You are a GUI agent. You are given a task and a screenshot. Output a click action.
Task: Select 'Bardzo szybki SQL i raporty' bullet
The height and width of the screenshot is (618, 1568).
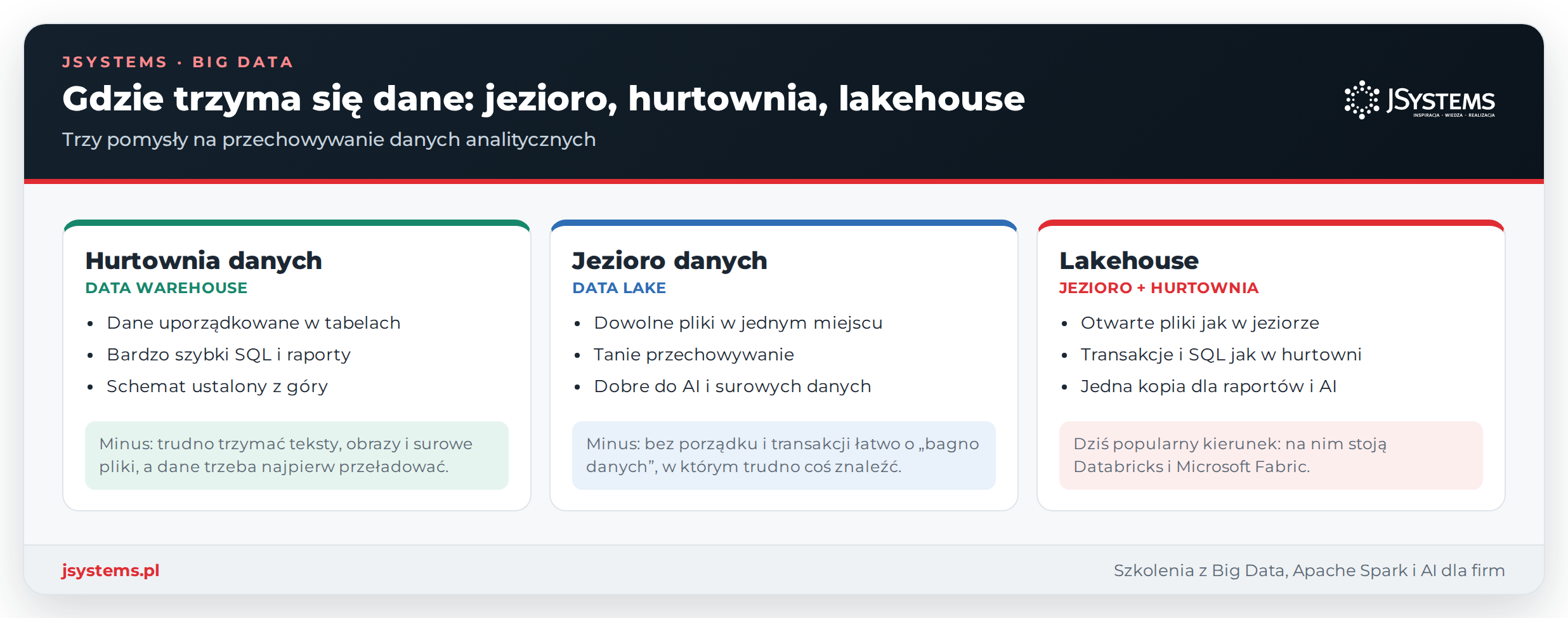pyautogui.click(x=228, y=355)
